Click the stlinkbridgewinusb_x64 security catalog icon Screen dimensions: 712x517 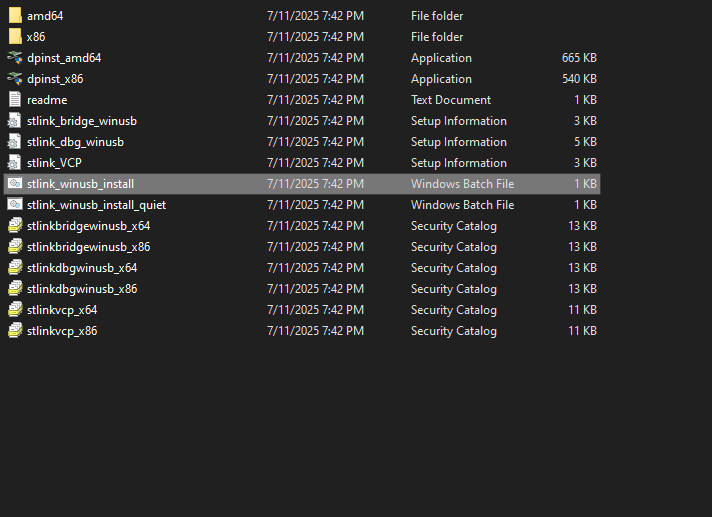coord(15,226)
